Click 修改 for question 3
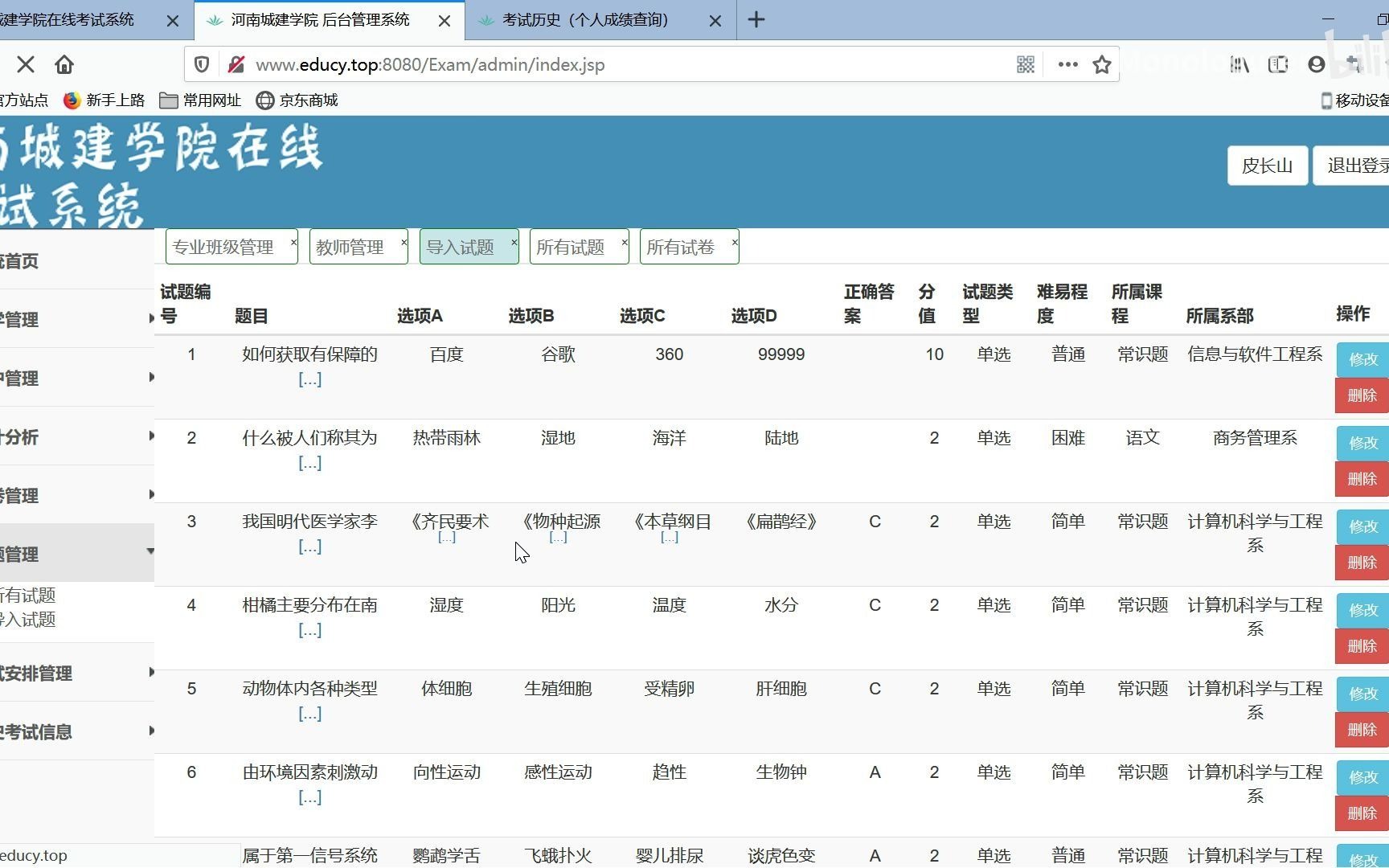 pos(1362,526)
